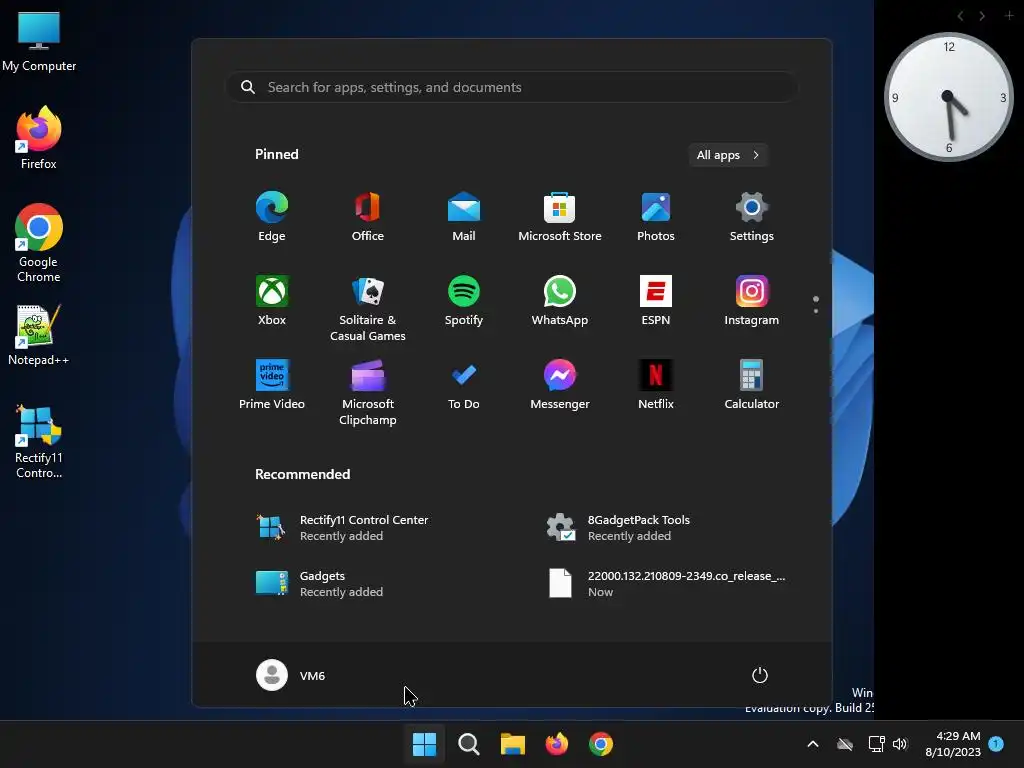Open Solitaire & Casual Games
Screen dimensions: 1024x768
tap(368, 309)
